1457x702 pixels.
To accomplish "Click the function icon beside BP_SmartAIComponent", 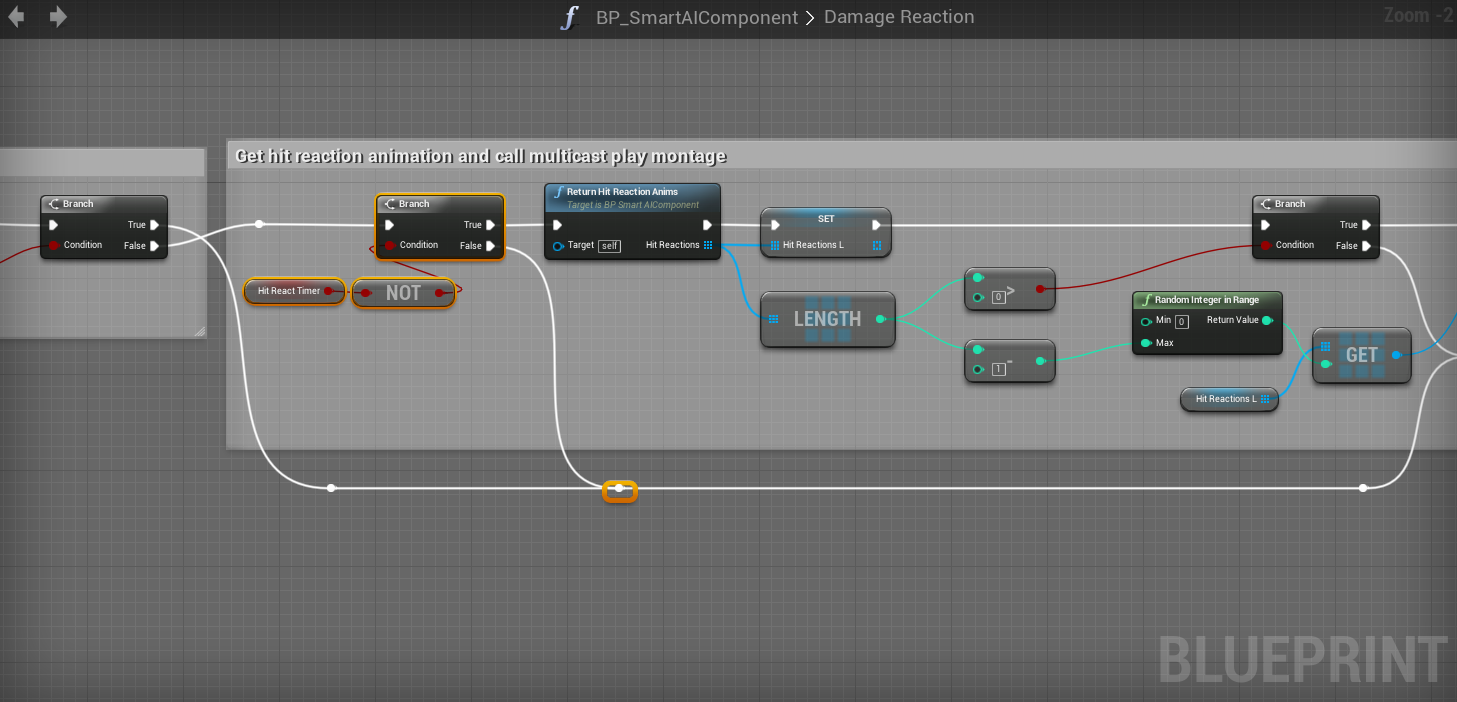I will [569, 18].
